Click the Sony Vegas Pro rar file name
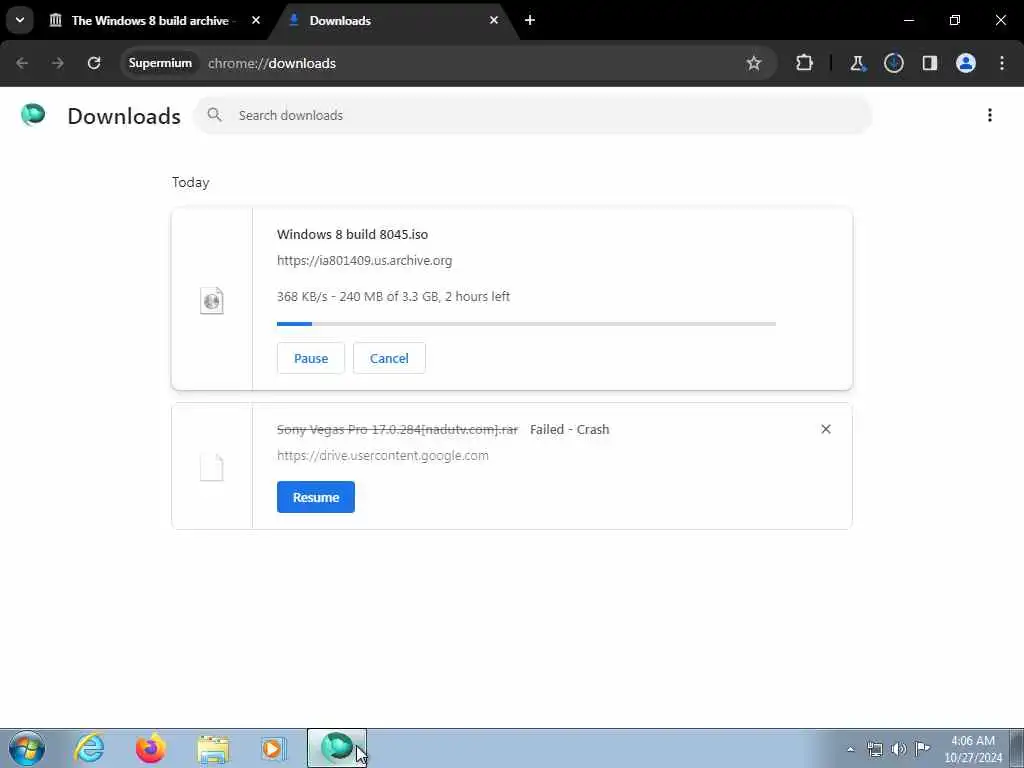The image size is (1024, 768). tap(397, 430)
